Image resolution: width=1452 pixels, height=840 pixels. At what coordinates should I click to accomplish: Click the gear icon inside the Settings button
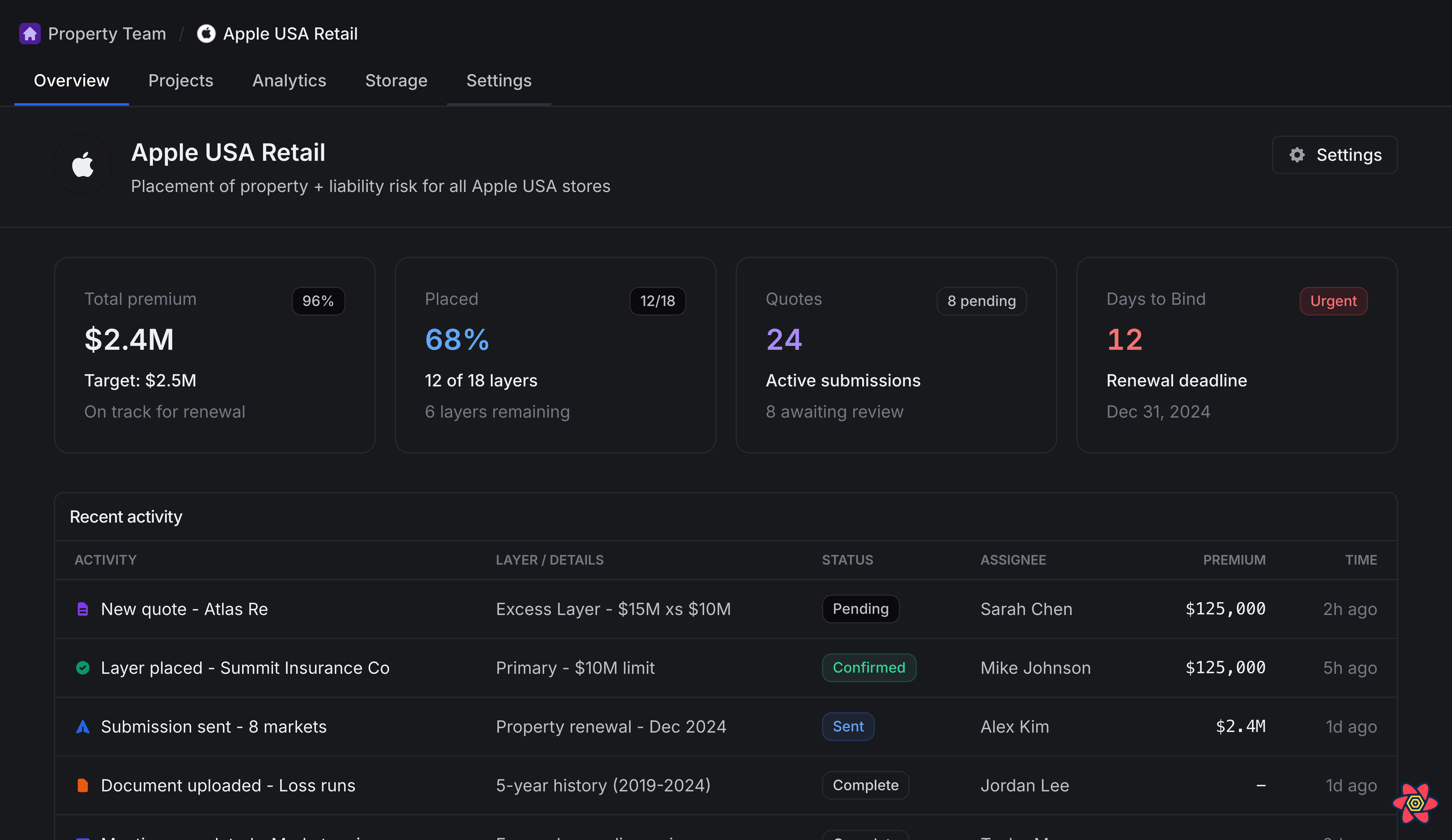coord(1296,154)
